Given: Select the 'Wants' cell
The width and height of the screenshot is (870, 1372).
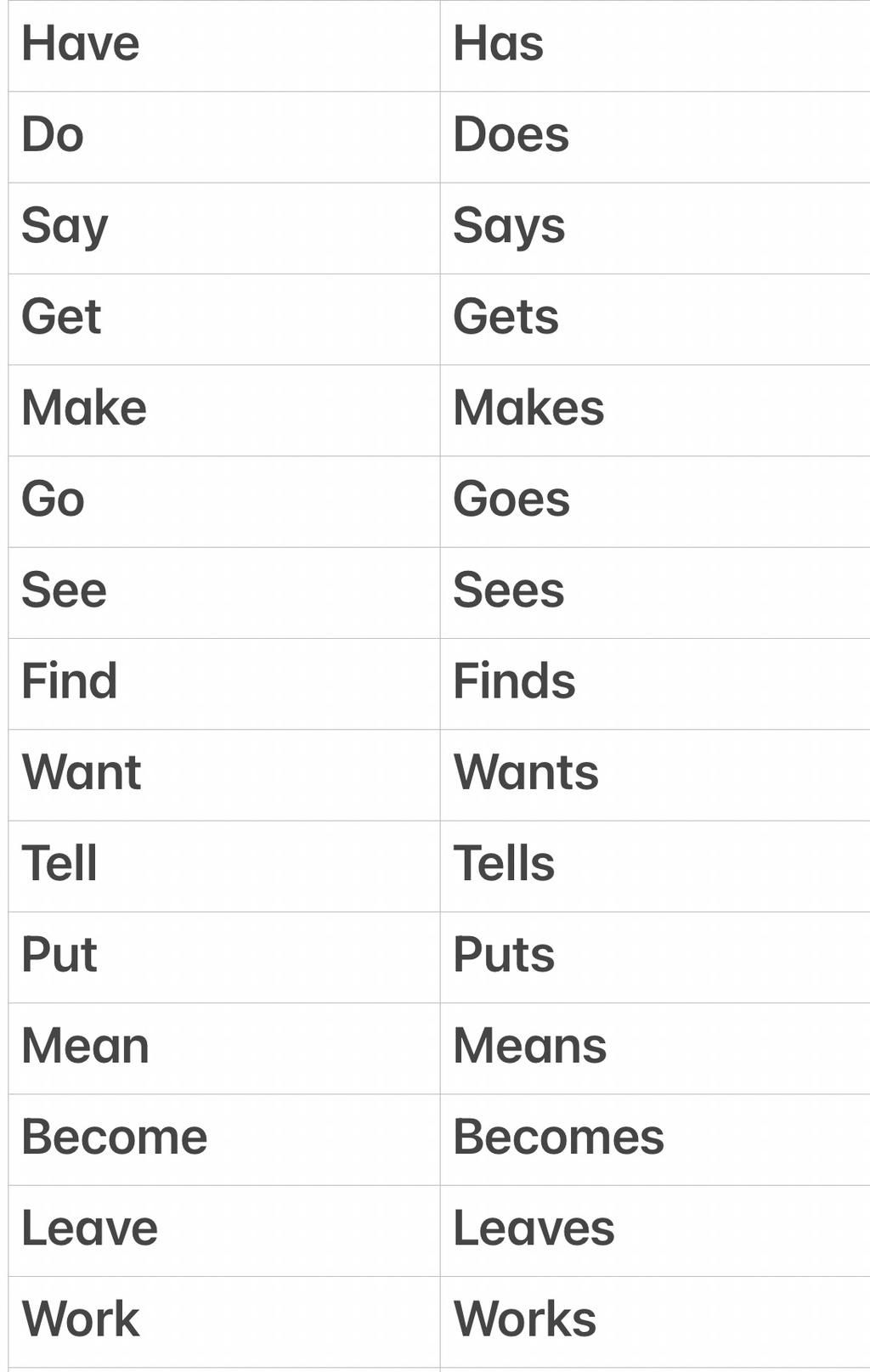Looking at the screenshot, I should pyautogui.click(x=655, y=775).
